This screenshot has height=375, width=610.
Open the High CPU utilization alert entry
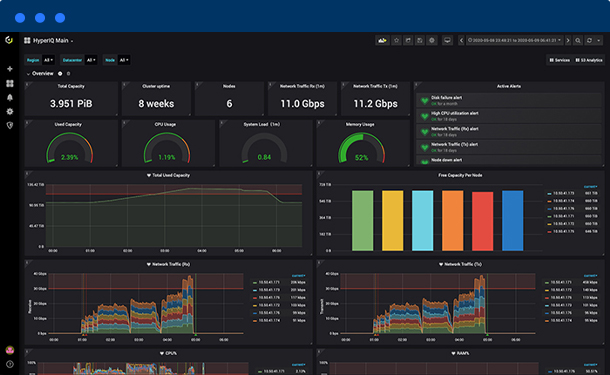point(508,116)
